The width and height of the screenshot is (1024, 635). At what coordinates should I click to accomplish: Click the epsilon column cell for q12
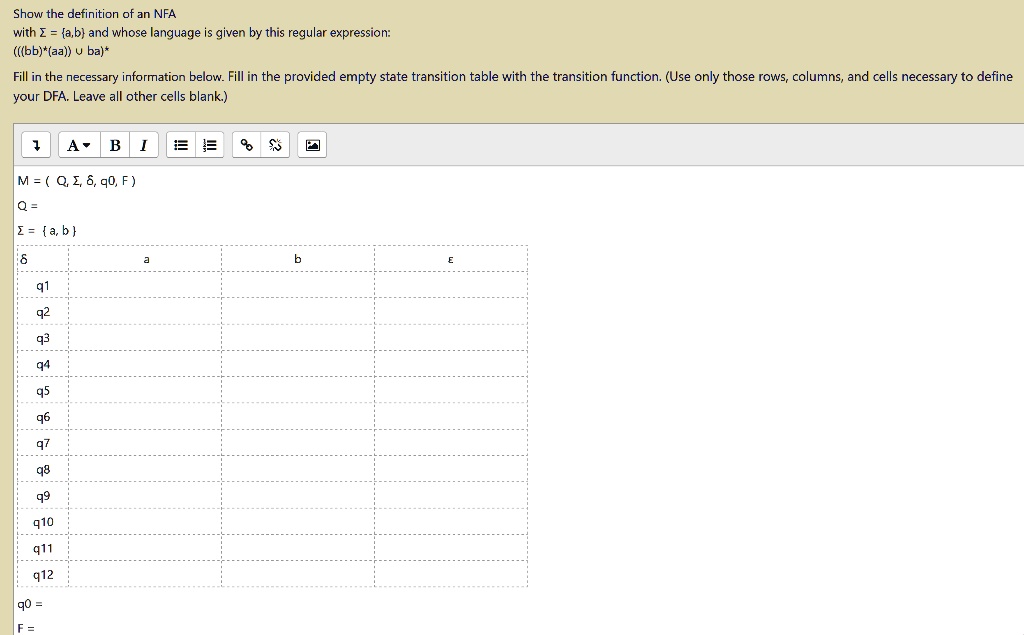tap(450, 574)
